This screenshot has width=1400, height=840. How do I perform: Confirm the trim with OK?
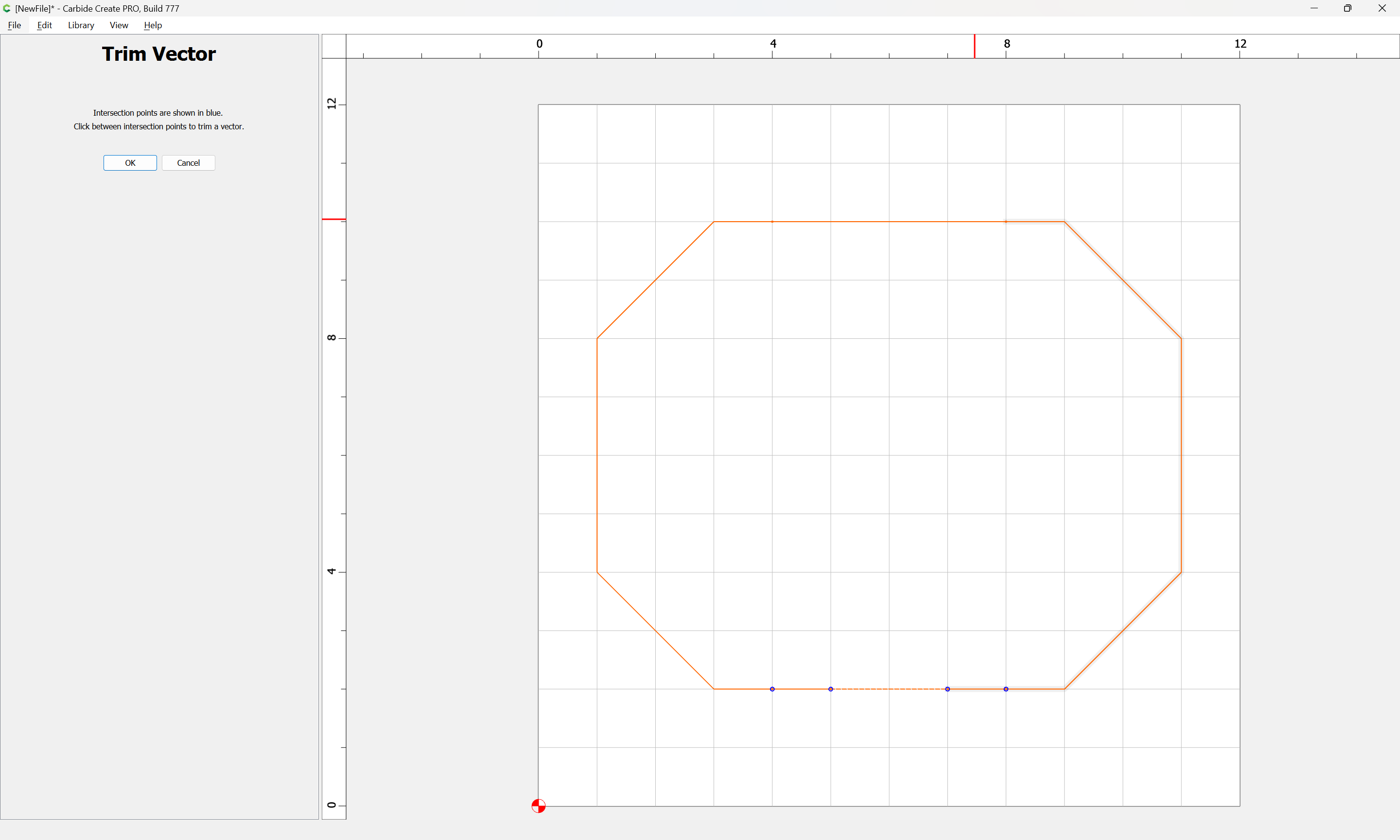[130, 163]
